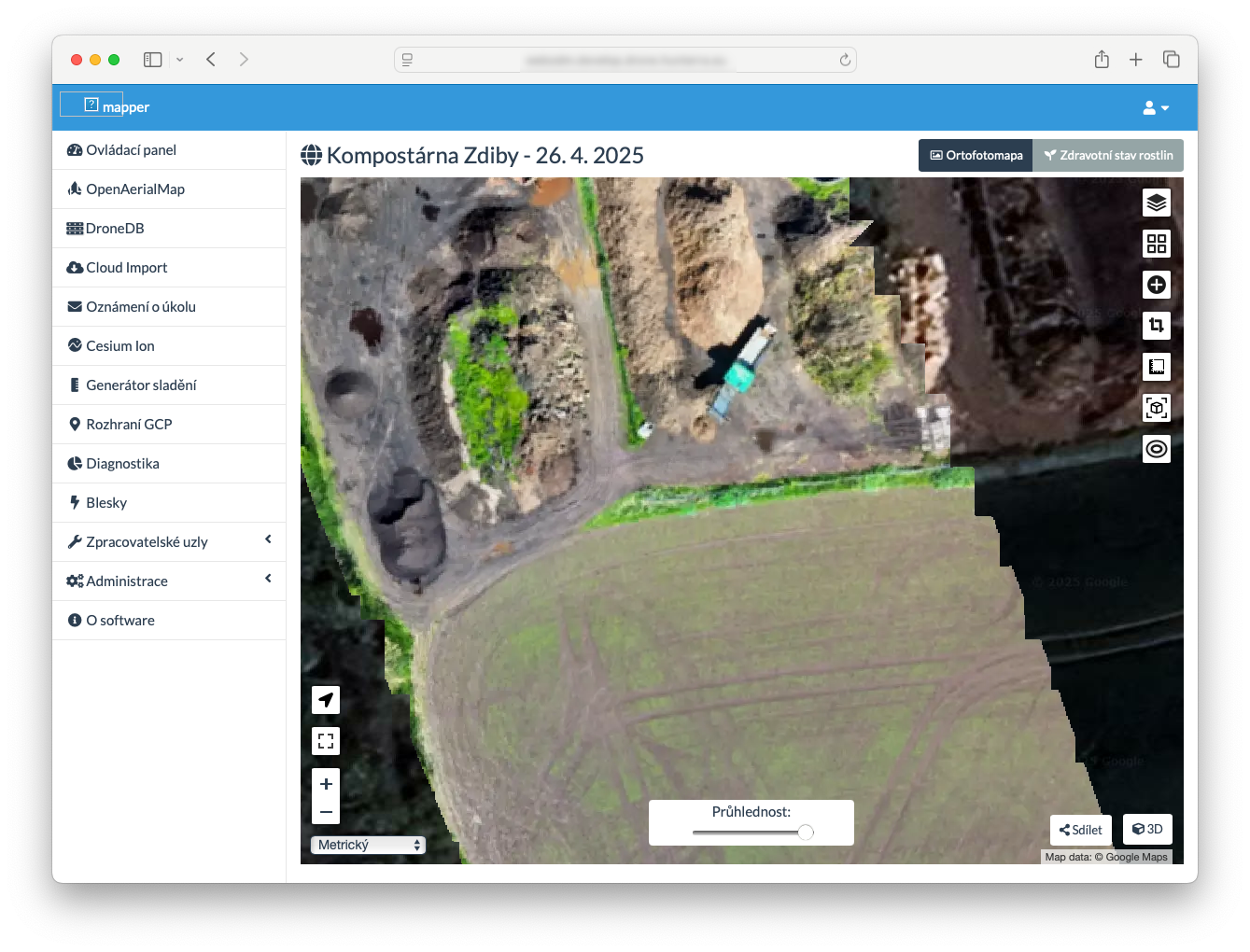Click the plus circle annotation icon
Screen dimensions: 1250x952
[x=1156, y=285]
